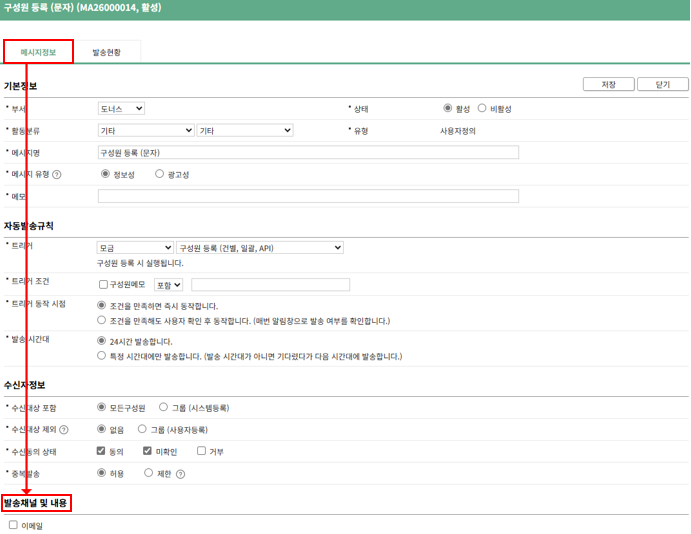
Task: Click the 사용자정의 type value
Action: pyautogui.click(x=458, y=131)
